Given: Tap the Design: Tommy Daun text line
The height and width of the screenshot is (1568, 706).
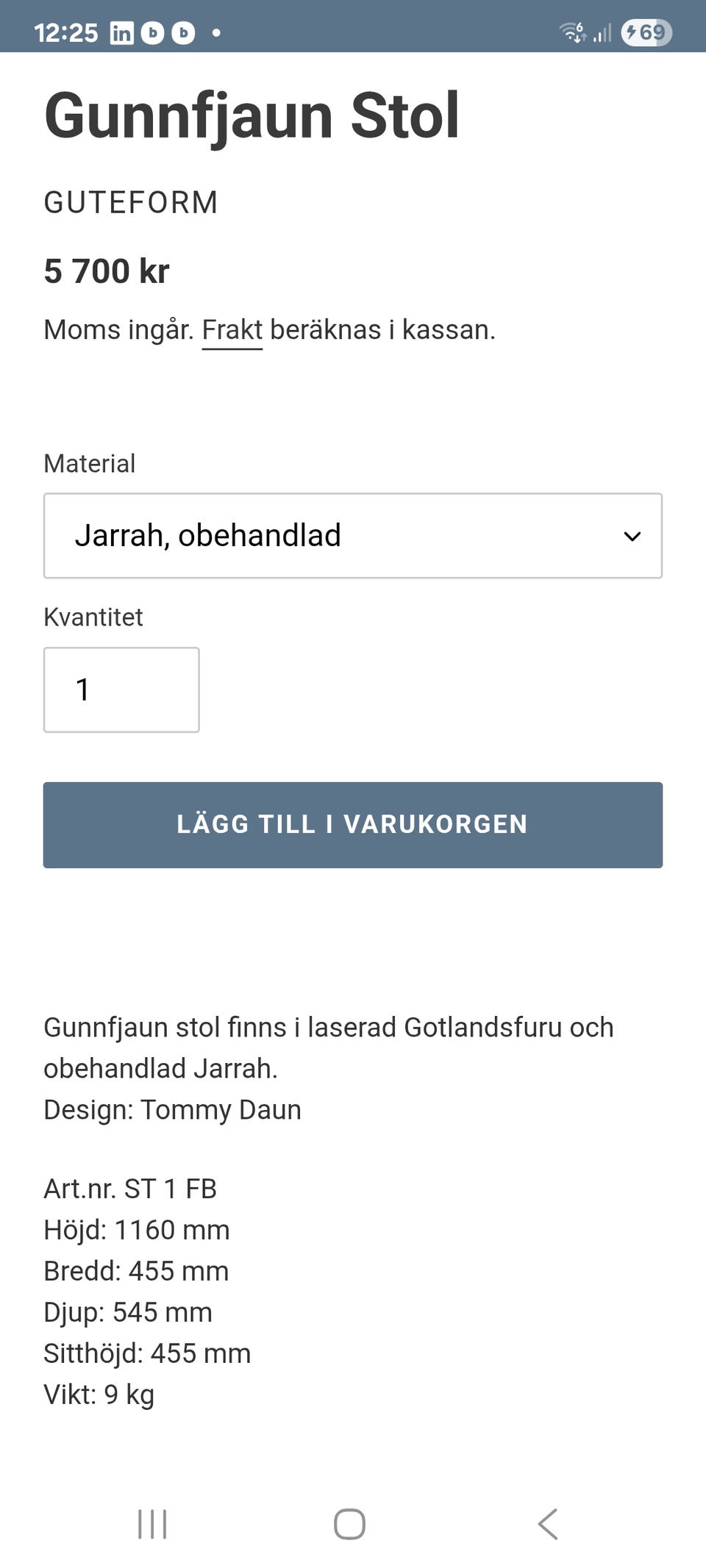Looking at the screenshot, I should click(172, 1110).
